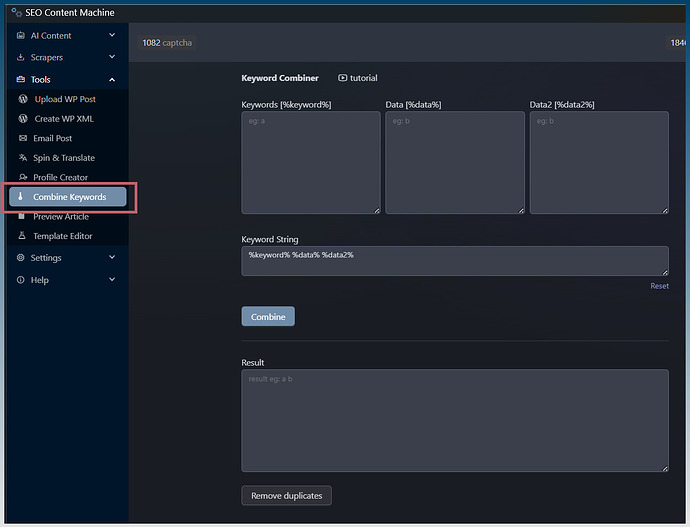Click the Reset link
The image size is (690, 527).
(659, 286)
